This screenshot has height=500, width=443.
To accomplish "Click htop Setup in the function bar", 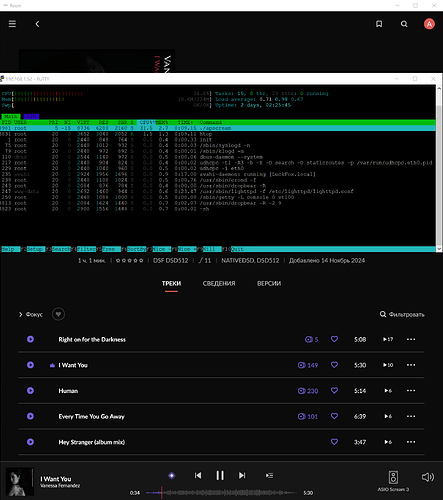I will [x=35, y=249].
